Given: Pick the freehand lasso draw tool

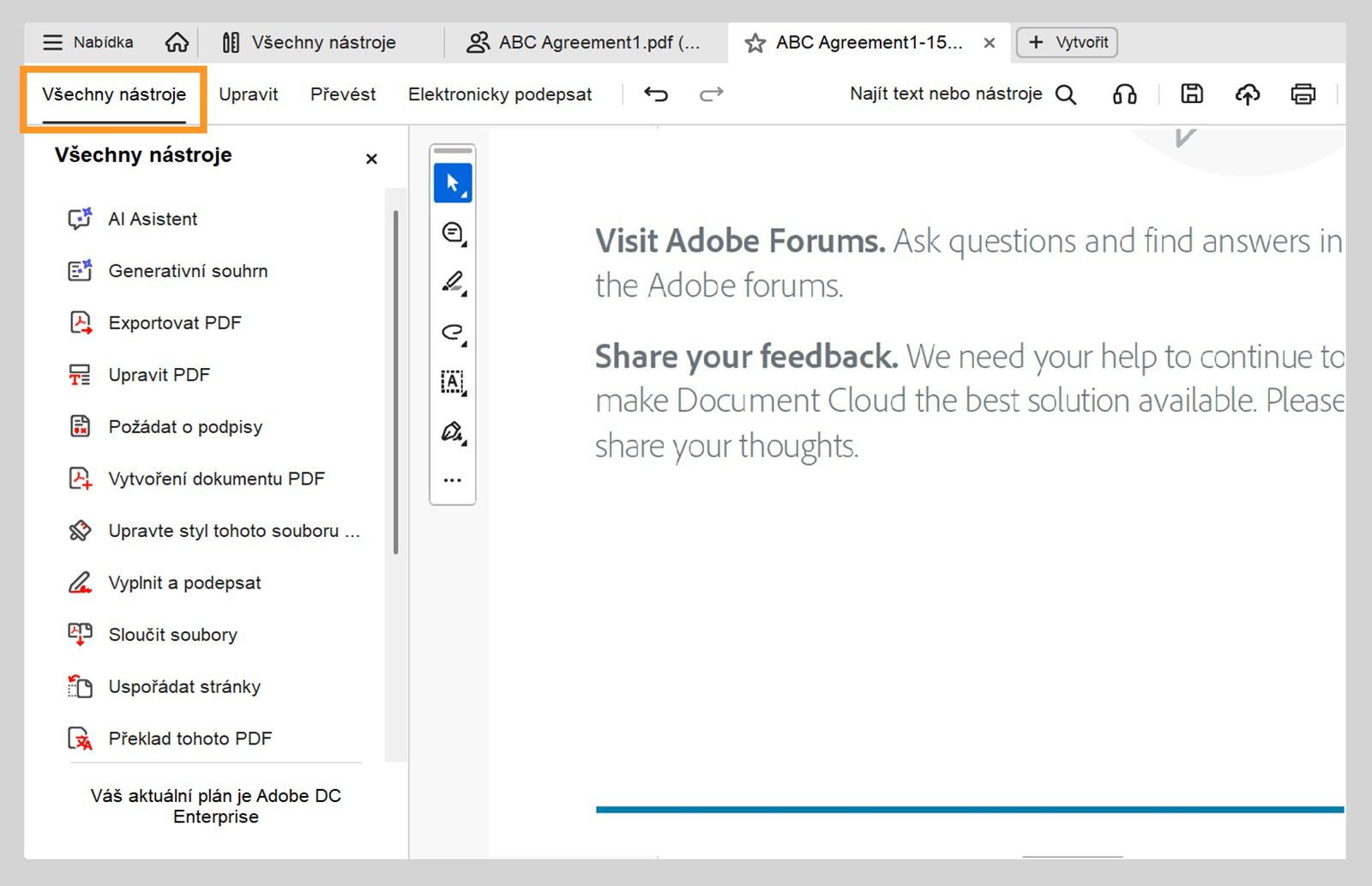Looking at the screenshot, I should [452, 332].
